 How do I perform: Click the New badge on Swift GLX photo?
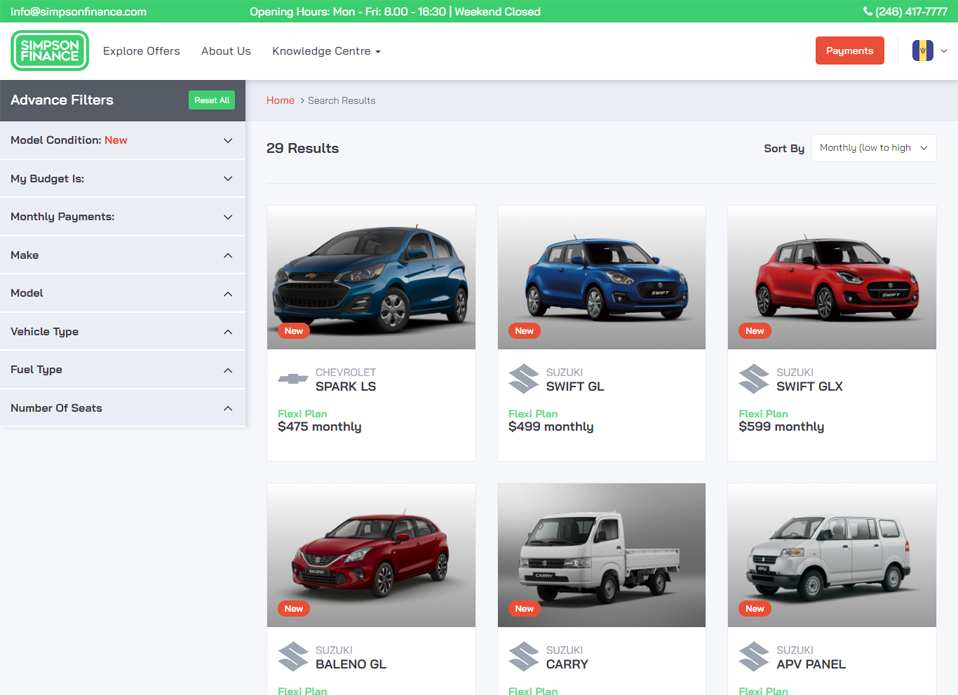[755, 330]
